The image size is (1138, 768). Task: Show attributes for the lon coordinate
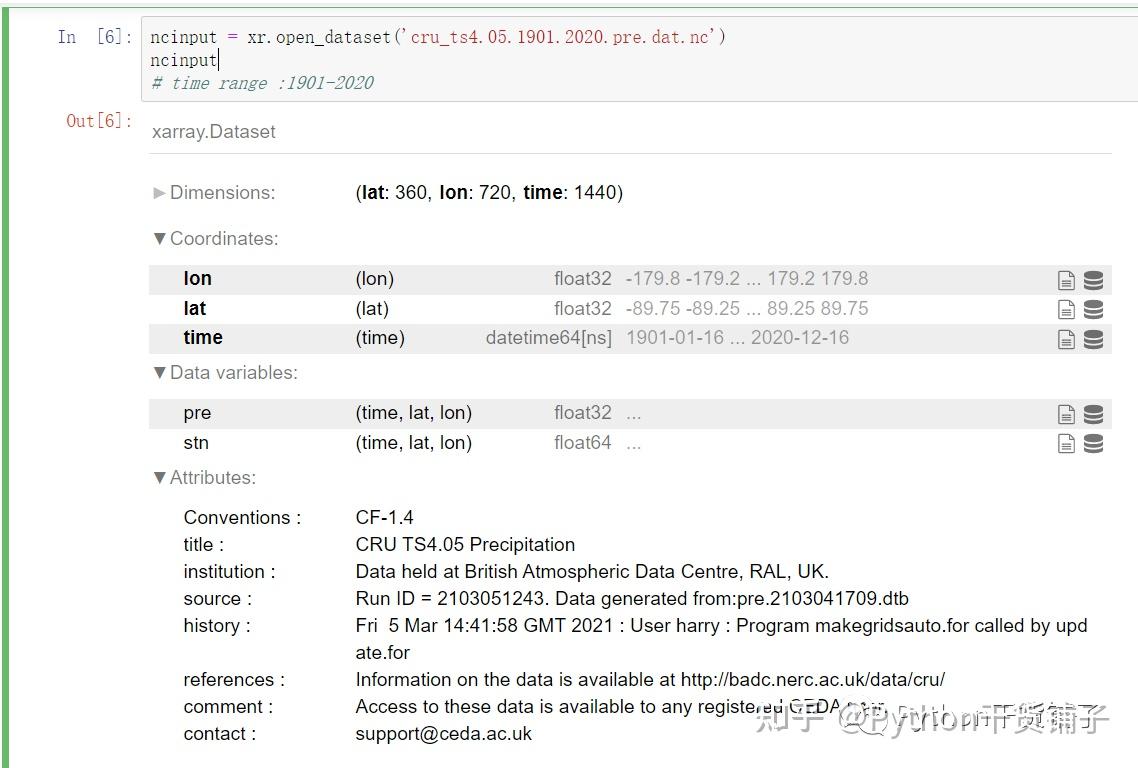[x=1066, y=279]
